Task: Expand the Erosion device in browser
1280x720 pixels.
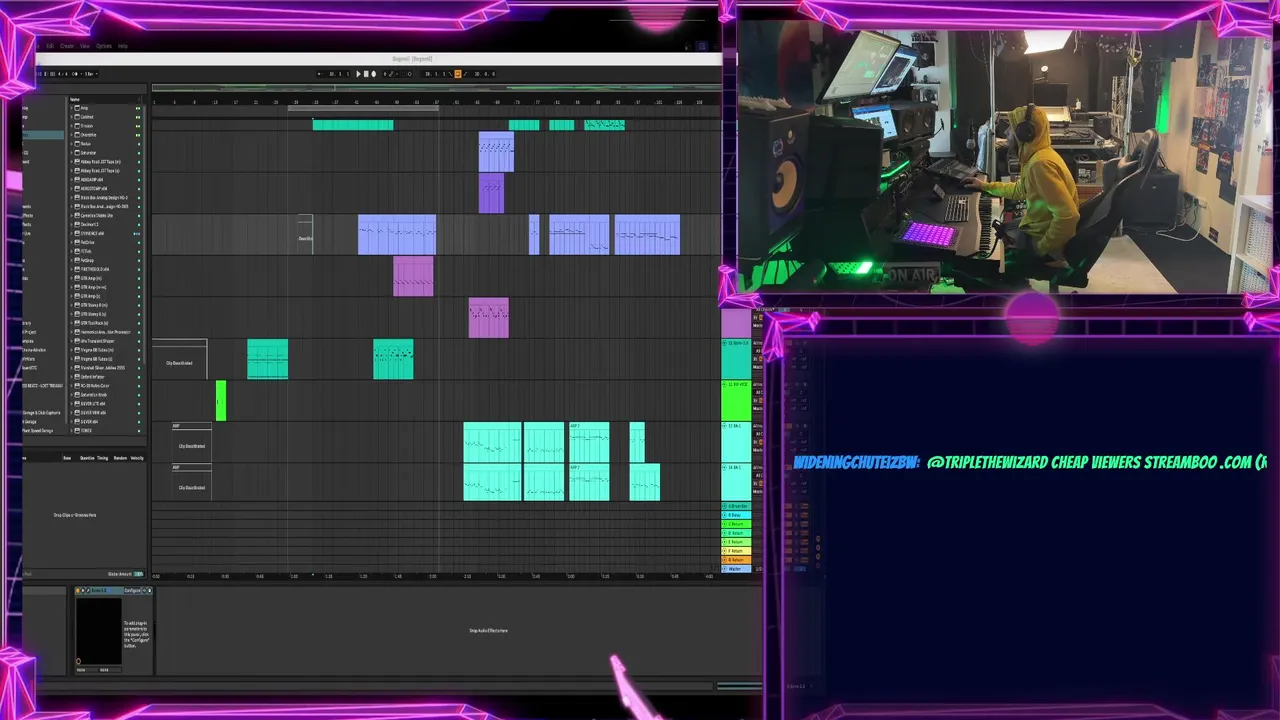Action: (72, 126)
